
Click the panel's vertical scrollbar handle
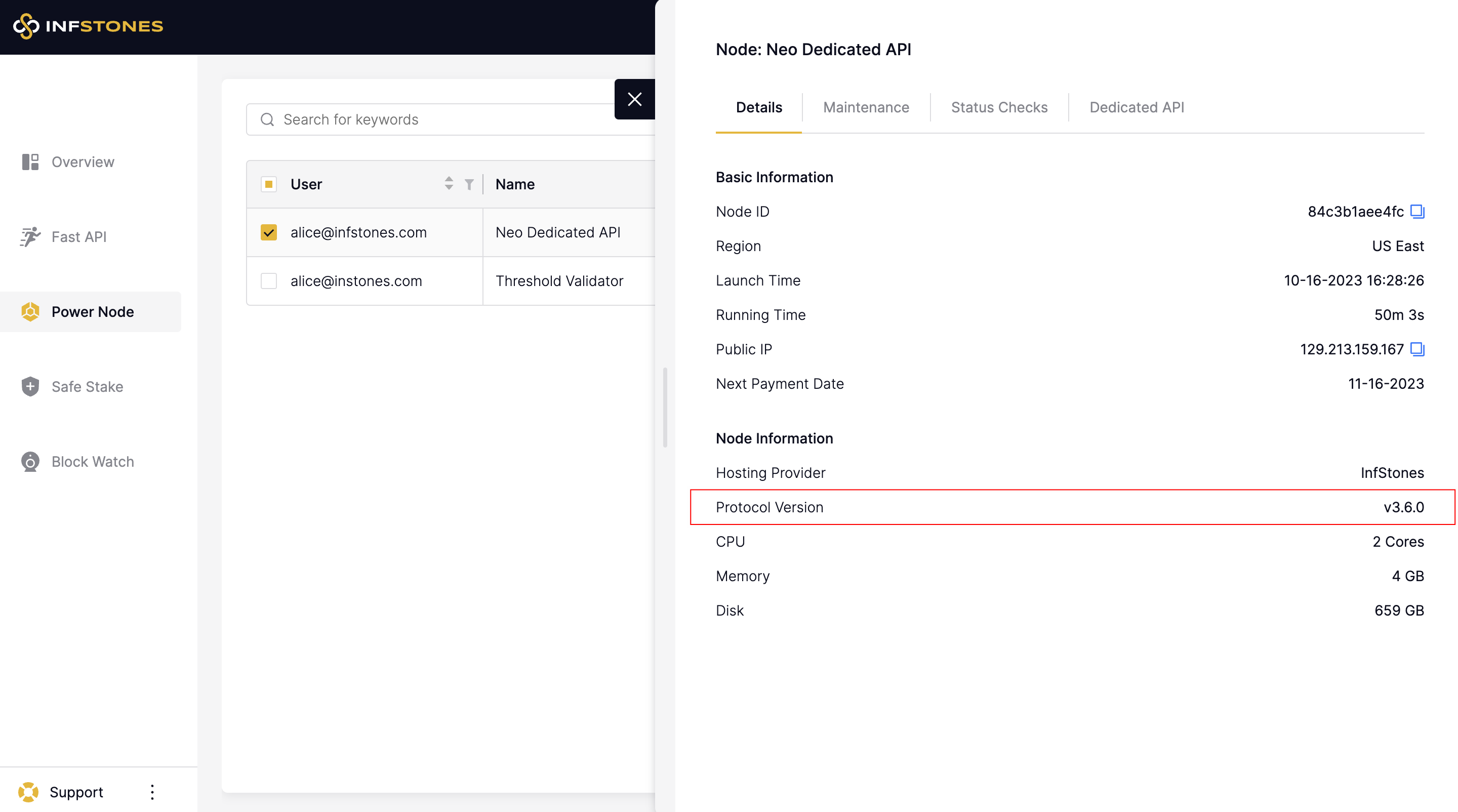click(665, 408)
